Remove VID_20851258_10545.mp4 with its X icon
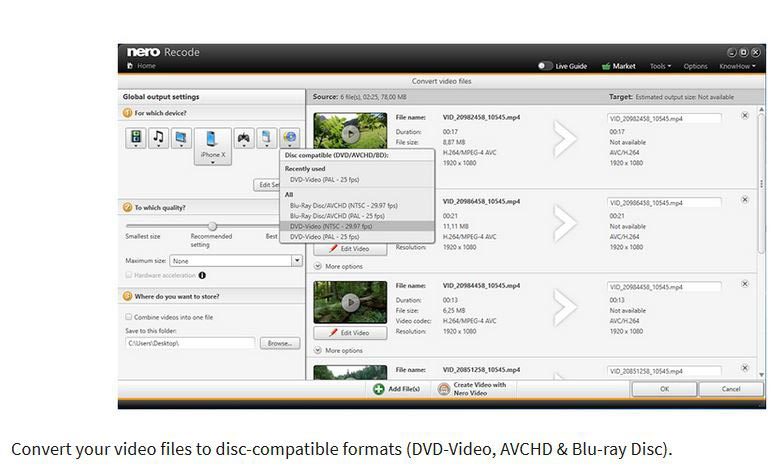This screenshot has width=781, height=473. click(745, 368)
